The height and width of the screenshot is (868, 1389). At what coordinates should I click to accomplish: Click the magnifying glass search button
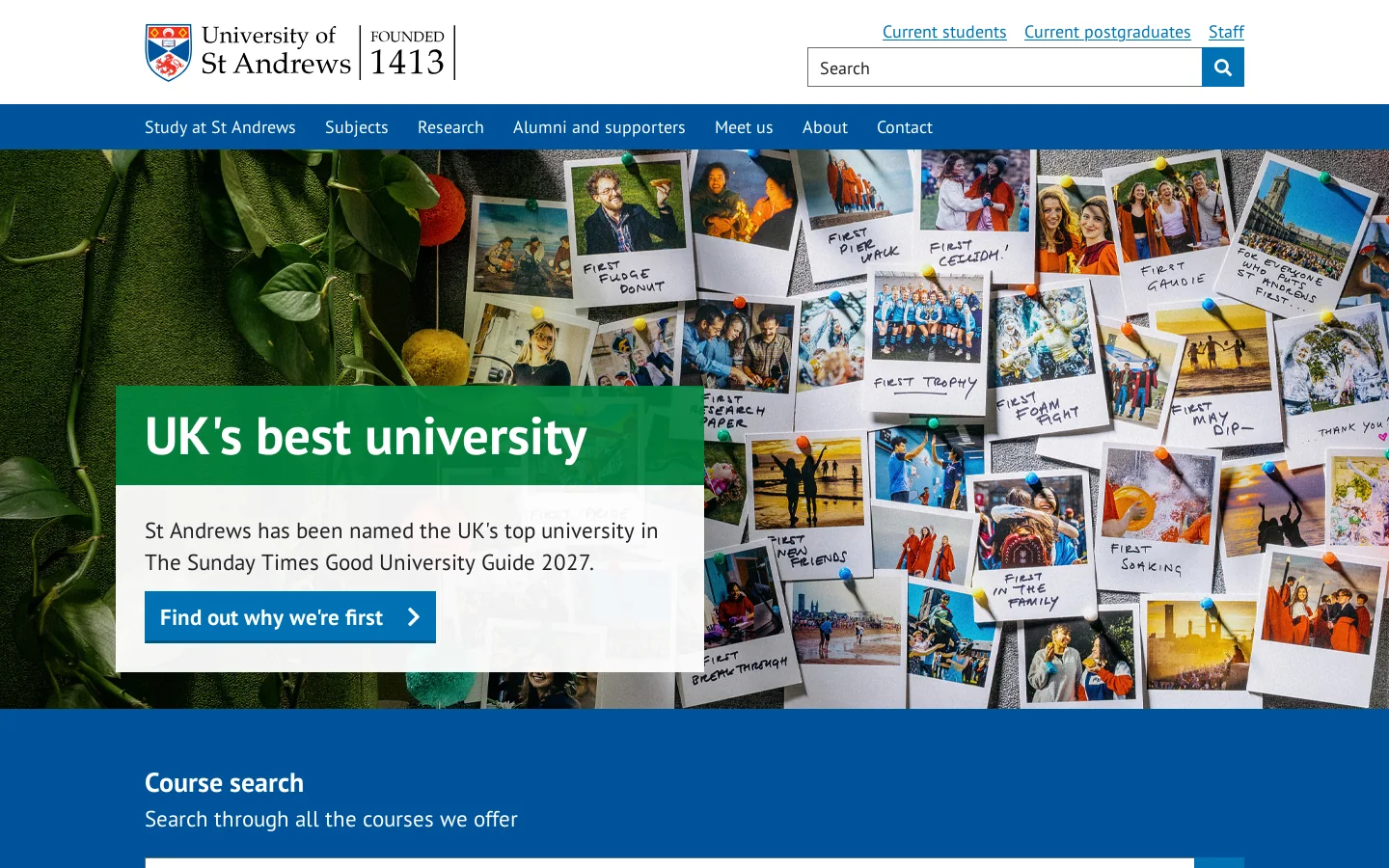pos(1223,68)
